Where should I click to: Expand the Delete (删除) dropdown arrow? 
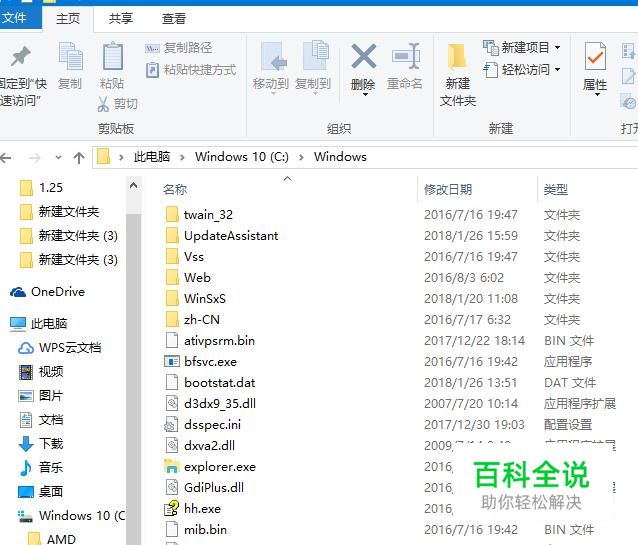click(x=365, y=95)
